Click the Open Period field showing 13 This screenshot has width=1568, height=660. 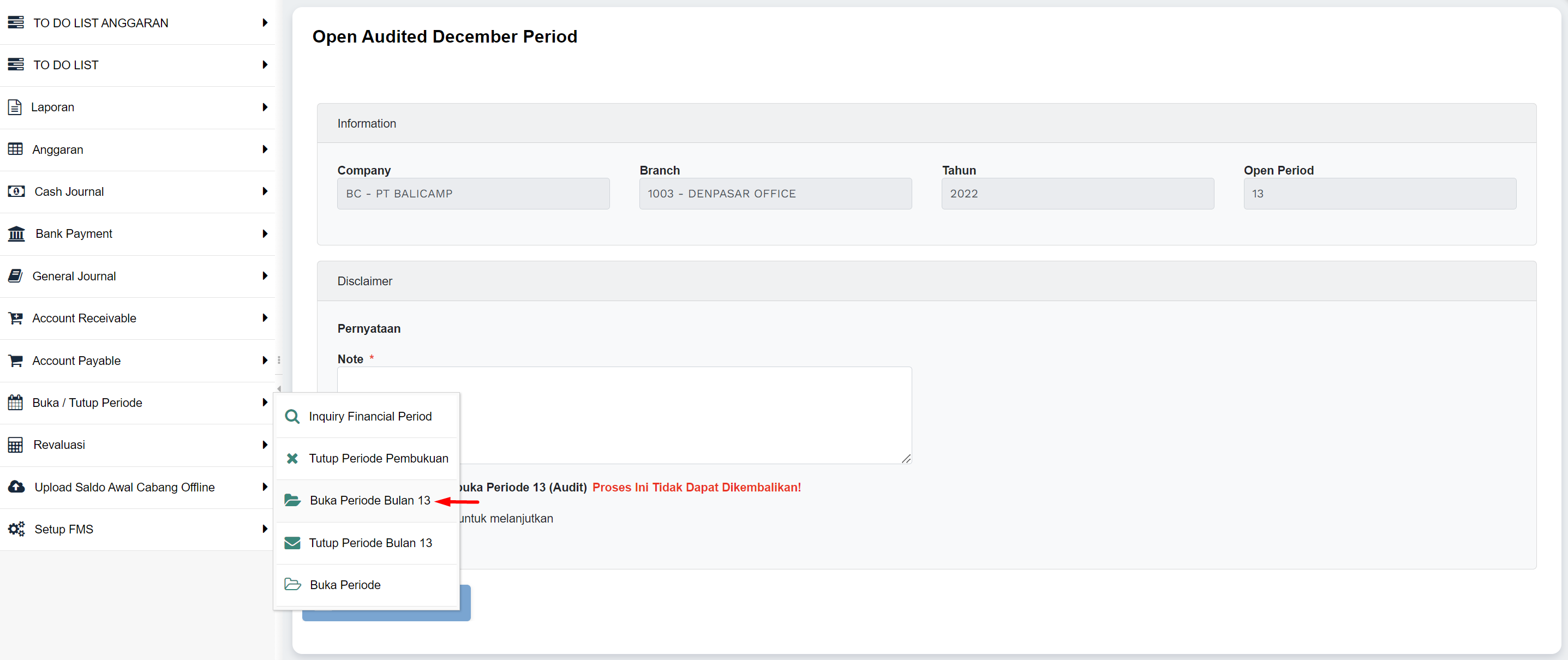click(x=1379, y=194)
